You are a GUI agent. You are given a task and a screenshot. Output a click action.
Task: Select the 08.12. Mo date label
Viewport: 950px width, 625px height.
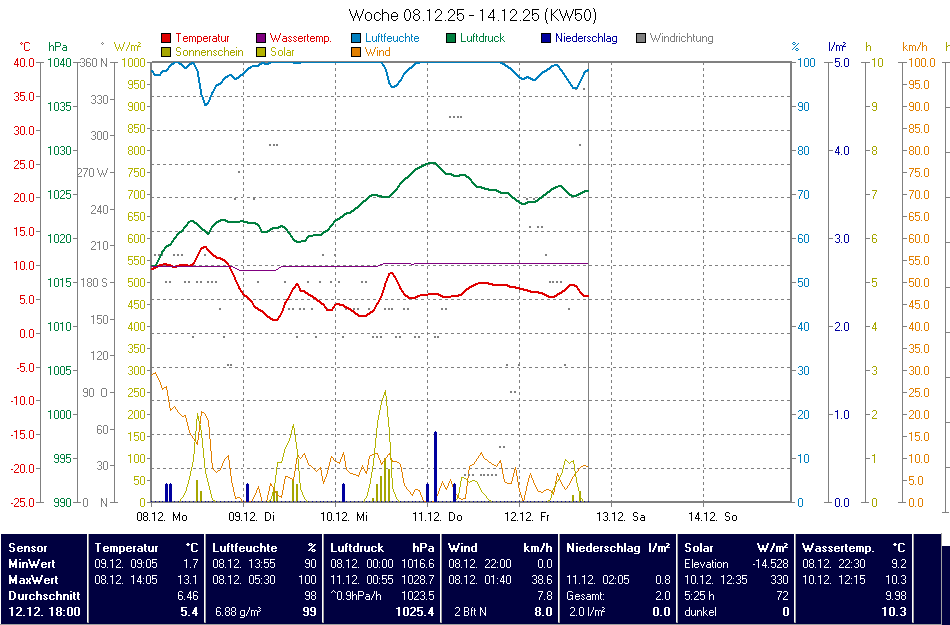(x=162, y=517)
